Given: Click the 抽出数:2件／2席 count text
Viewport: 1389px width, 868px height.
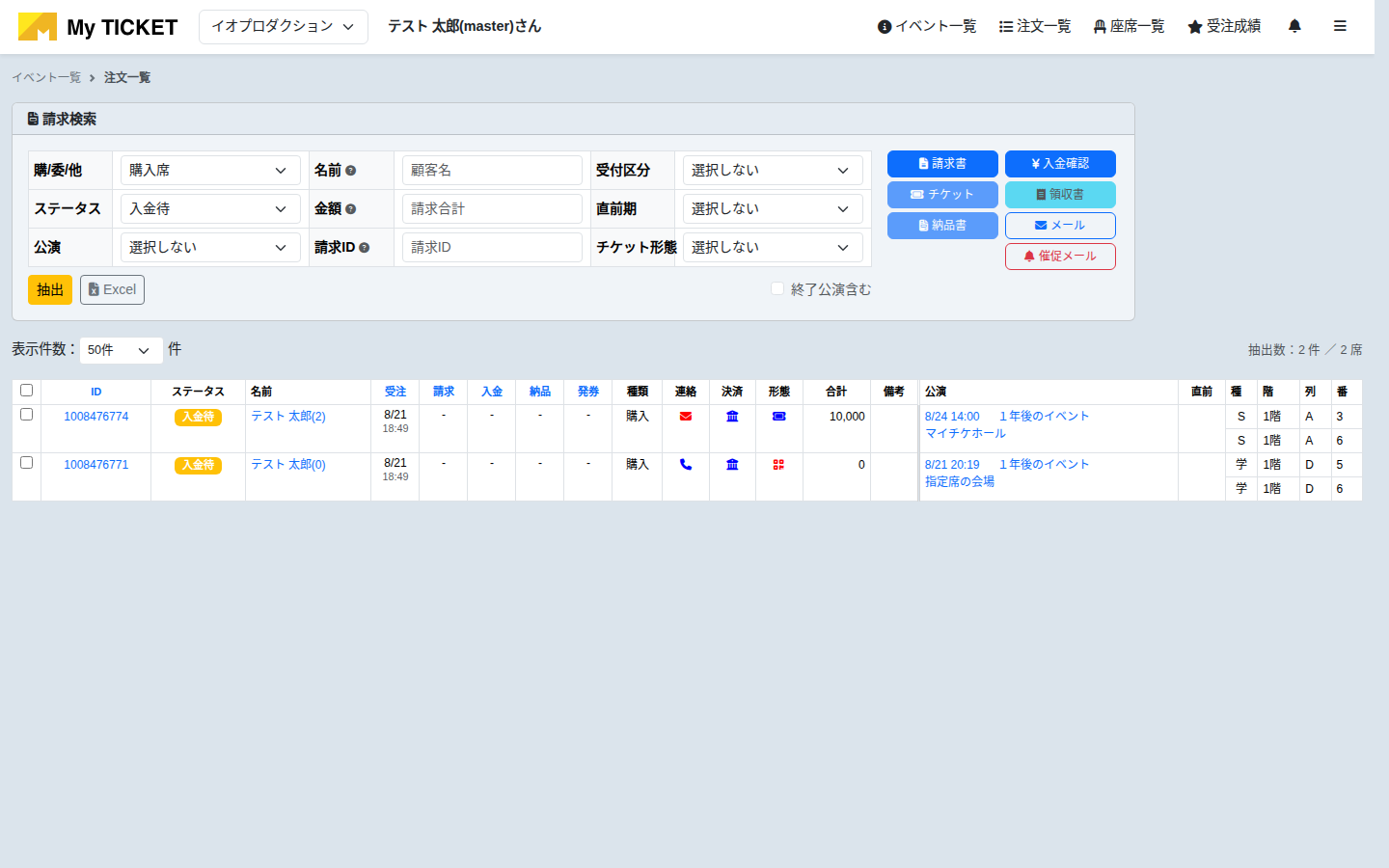Looking at the screenshot, I should click(1305, 350).
